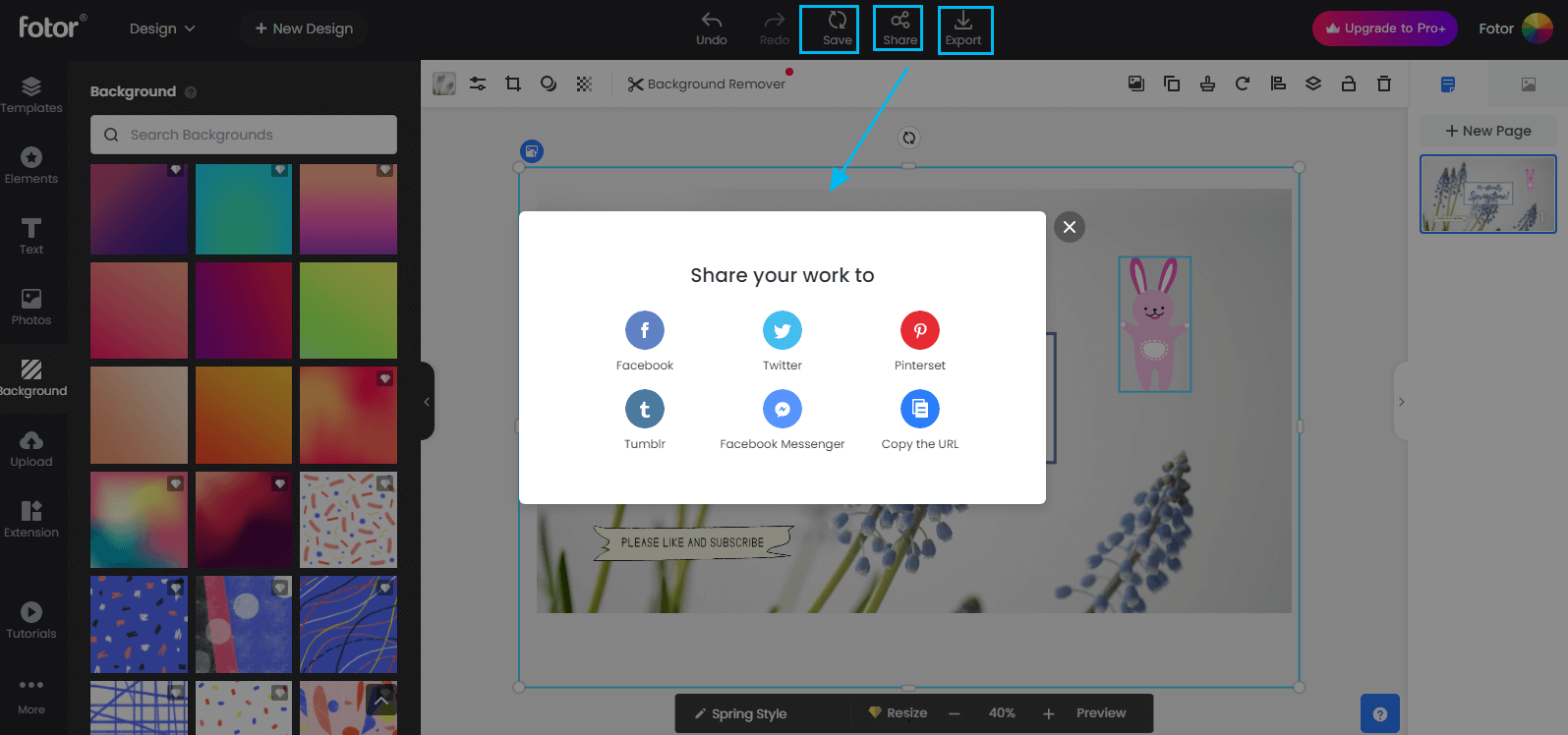Open the transparency checkerboard tool
The width and height of the screenshot is (1568, 735).
(x=584, y=84)
